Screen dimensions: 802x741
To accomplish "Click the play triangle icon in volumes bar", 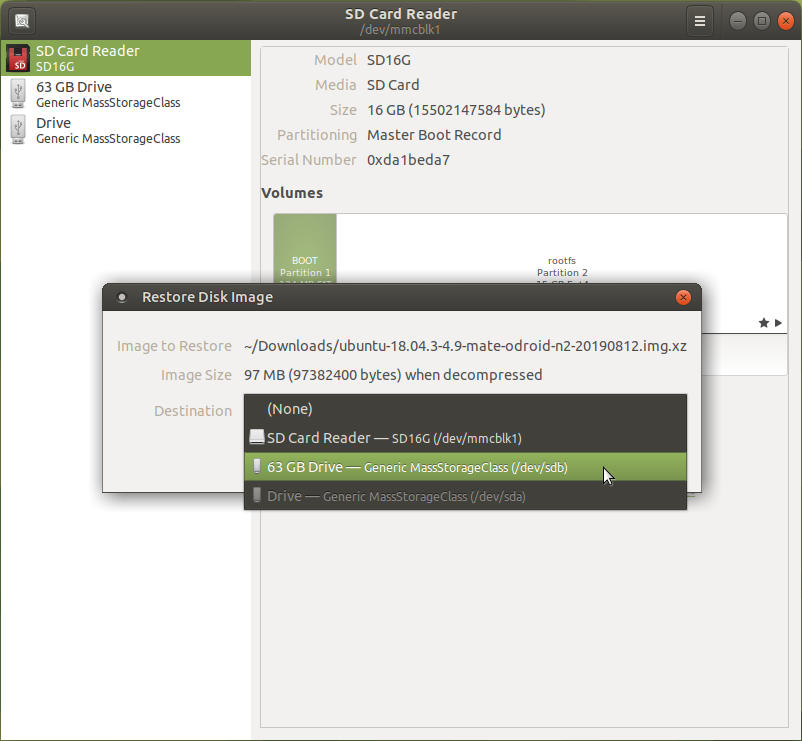I will click(x=779, y=323).
